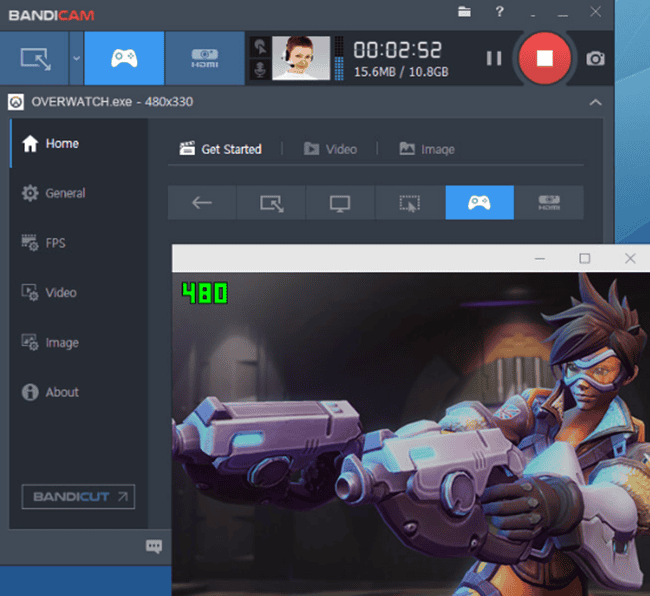Choose game recording mode in mode row
Screen dimensions: 650x596
pyautogui.click(x=480, y=203)
